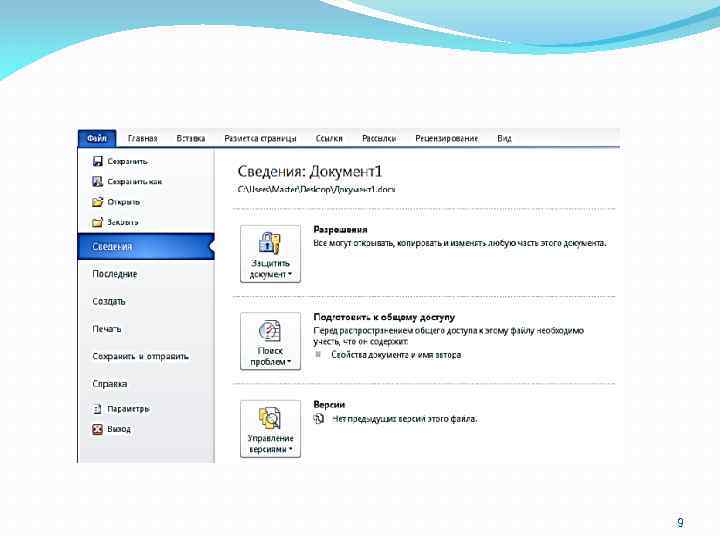Click Свойства документа и имя автора text
Screen dimensions: 720x540
point(396,354)
